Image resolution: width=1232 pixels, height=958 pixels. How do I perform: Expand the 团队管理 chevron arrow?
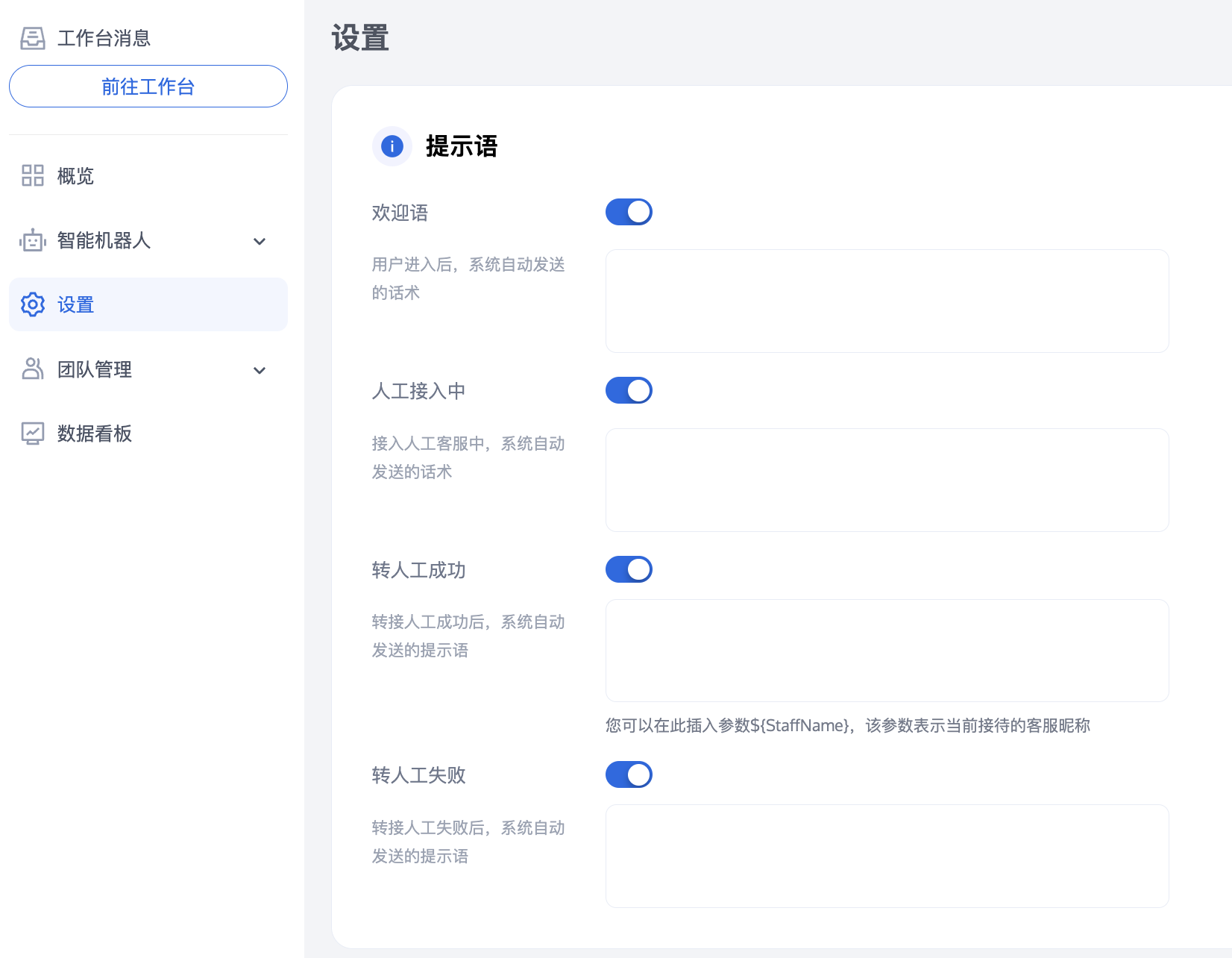(260, 370)
